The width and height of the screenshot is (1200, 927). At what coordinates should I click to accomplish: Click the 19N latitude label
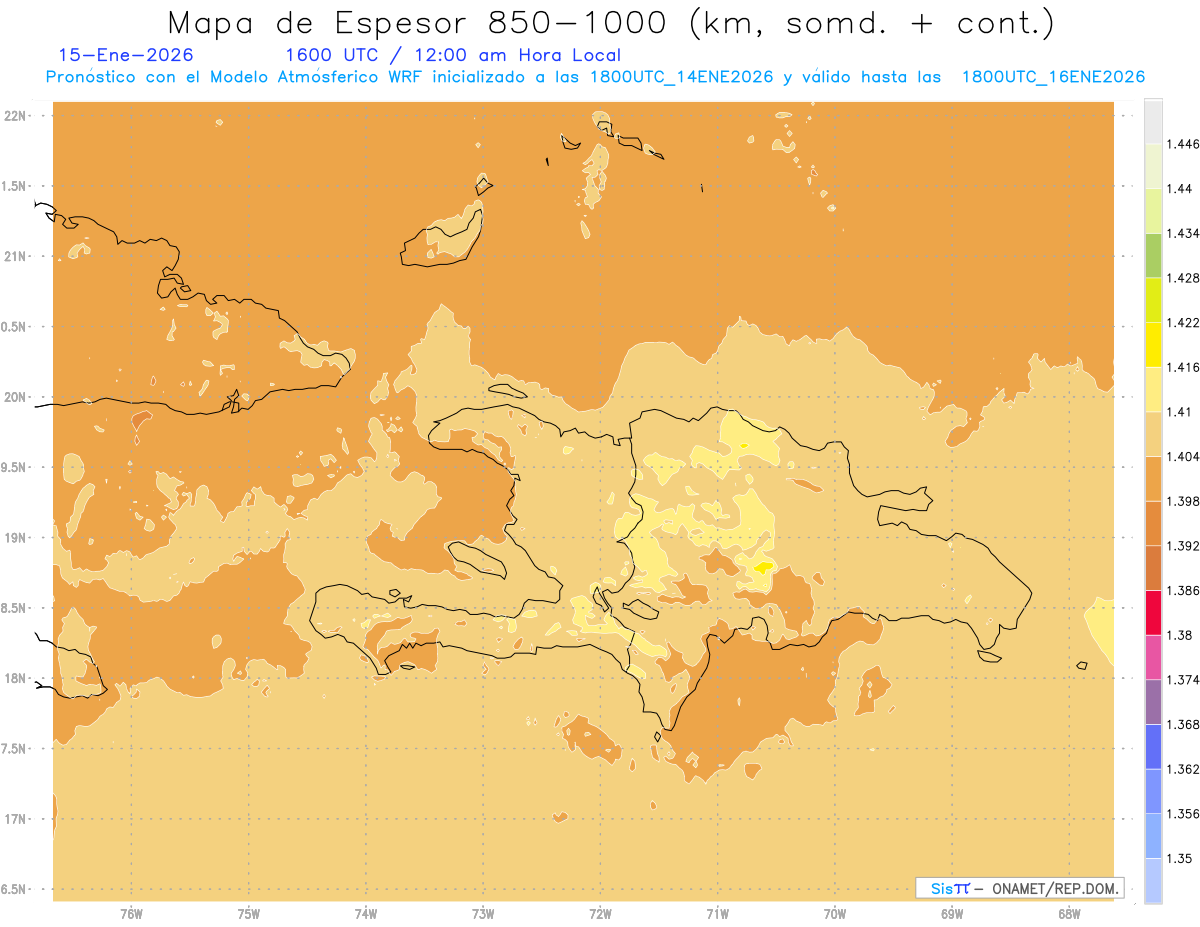(15, 538)
